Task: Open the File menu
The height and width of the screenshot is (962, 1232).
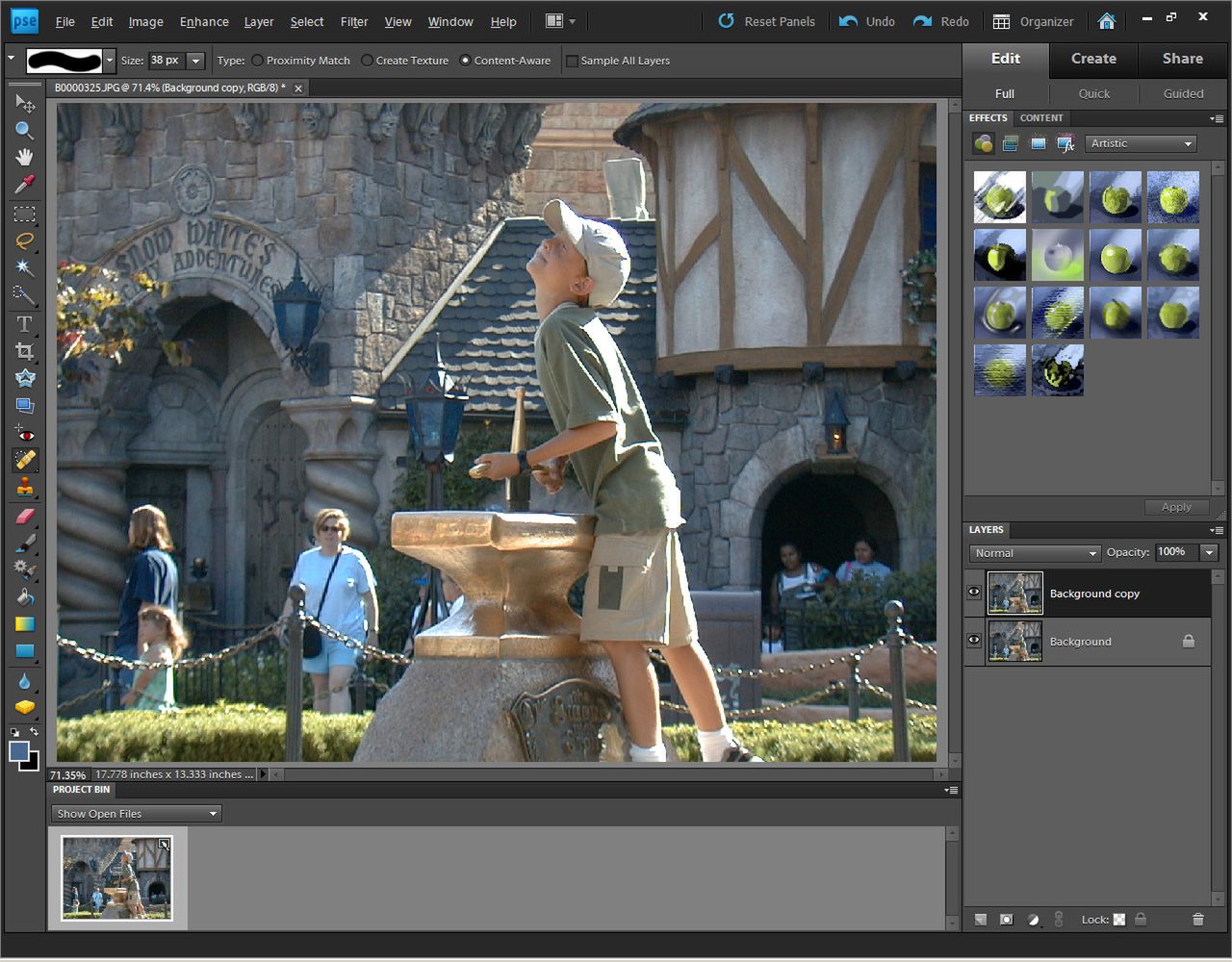Action: point(65,21)
